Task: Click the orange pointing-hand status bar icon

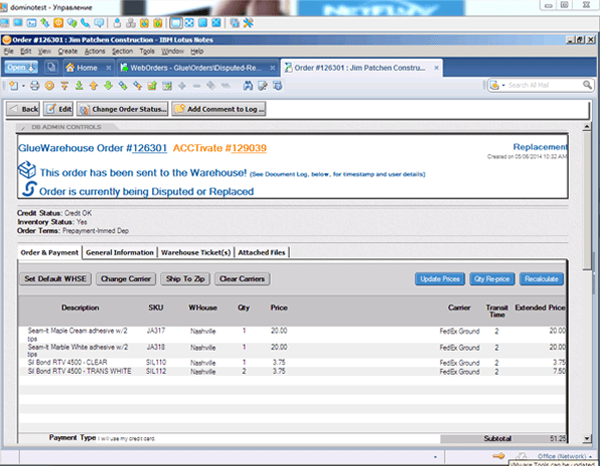Action: [x=499, y=456]
